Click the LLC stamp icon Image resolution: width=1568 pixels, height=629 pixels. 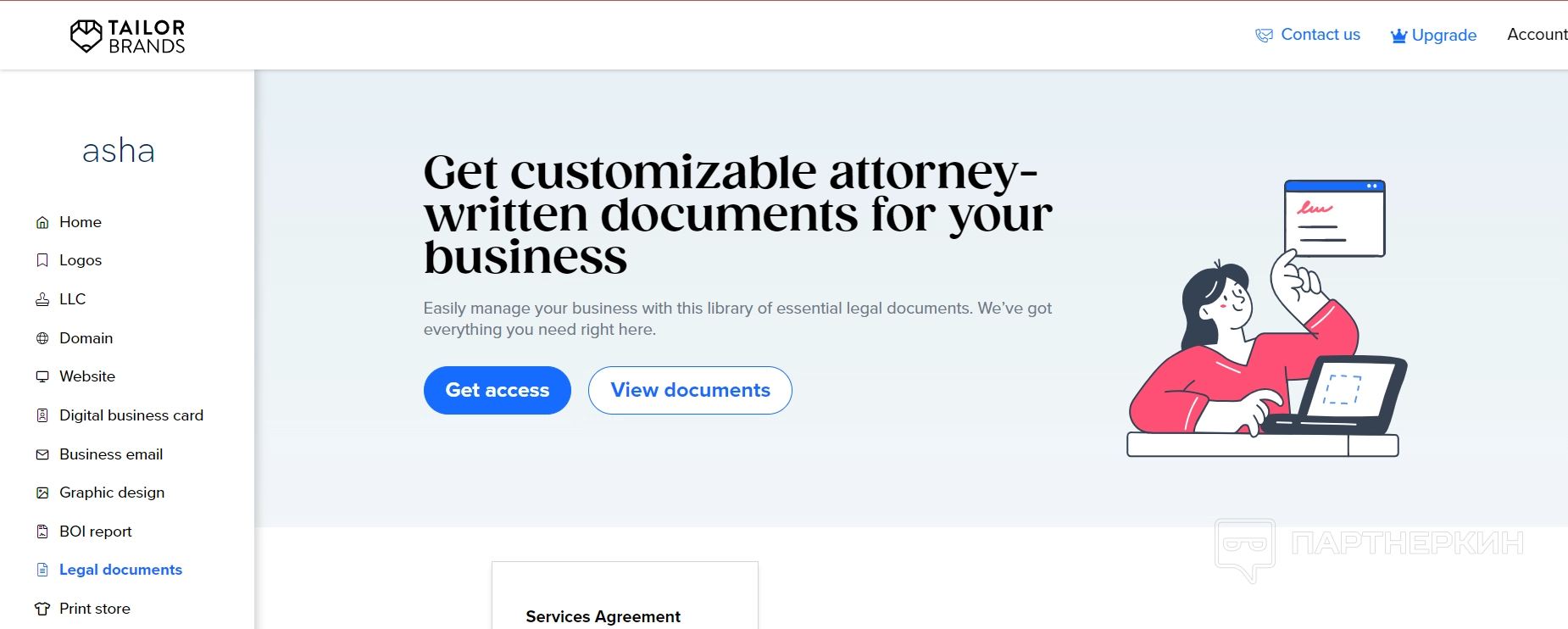[x=42, y=299]
